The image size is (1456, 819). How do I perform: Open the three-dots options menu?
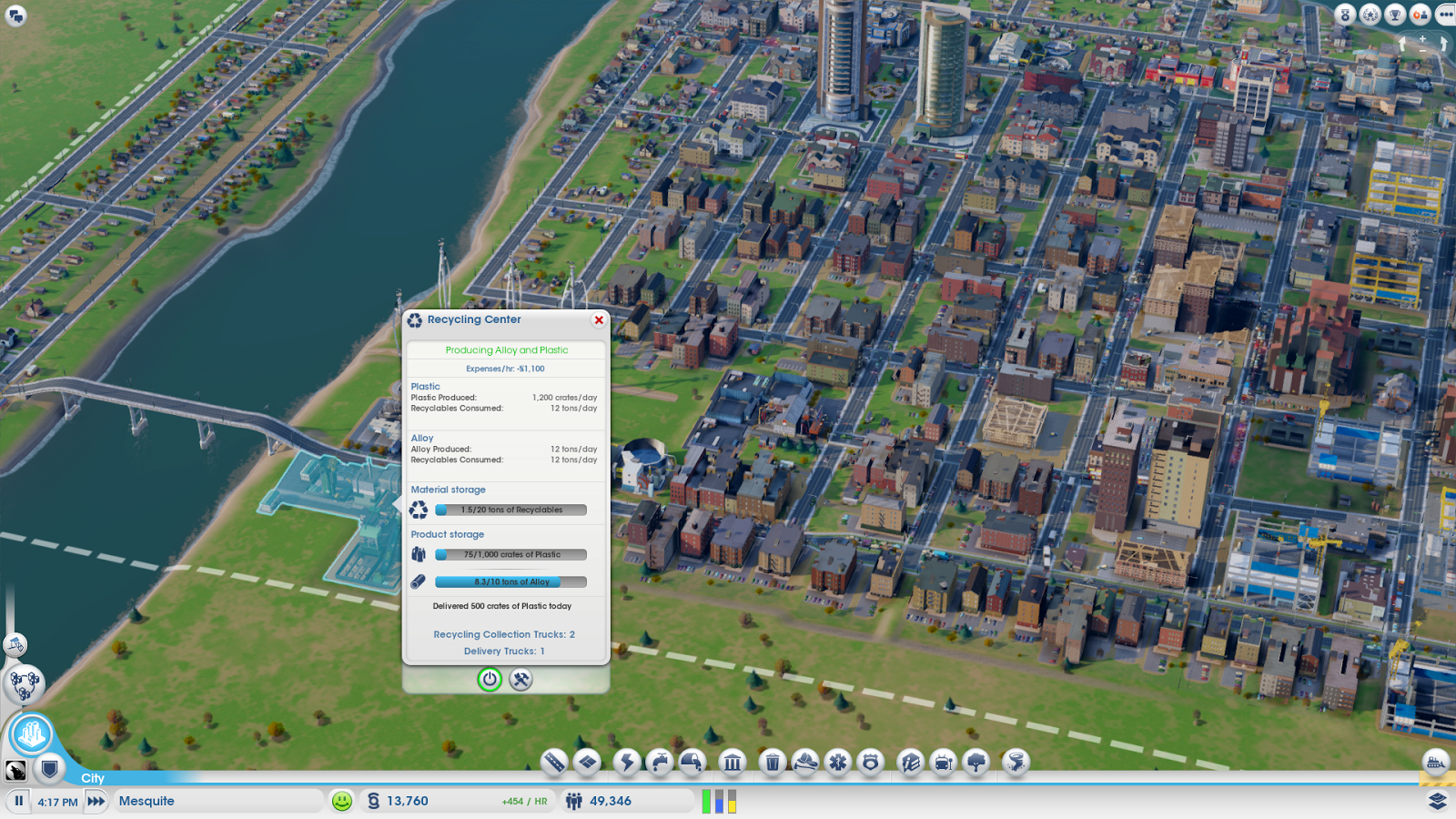point(1445,15)
